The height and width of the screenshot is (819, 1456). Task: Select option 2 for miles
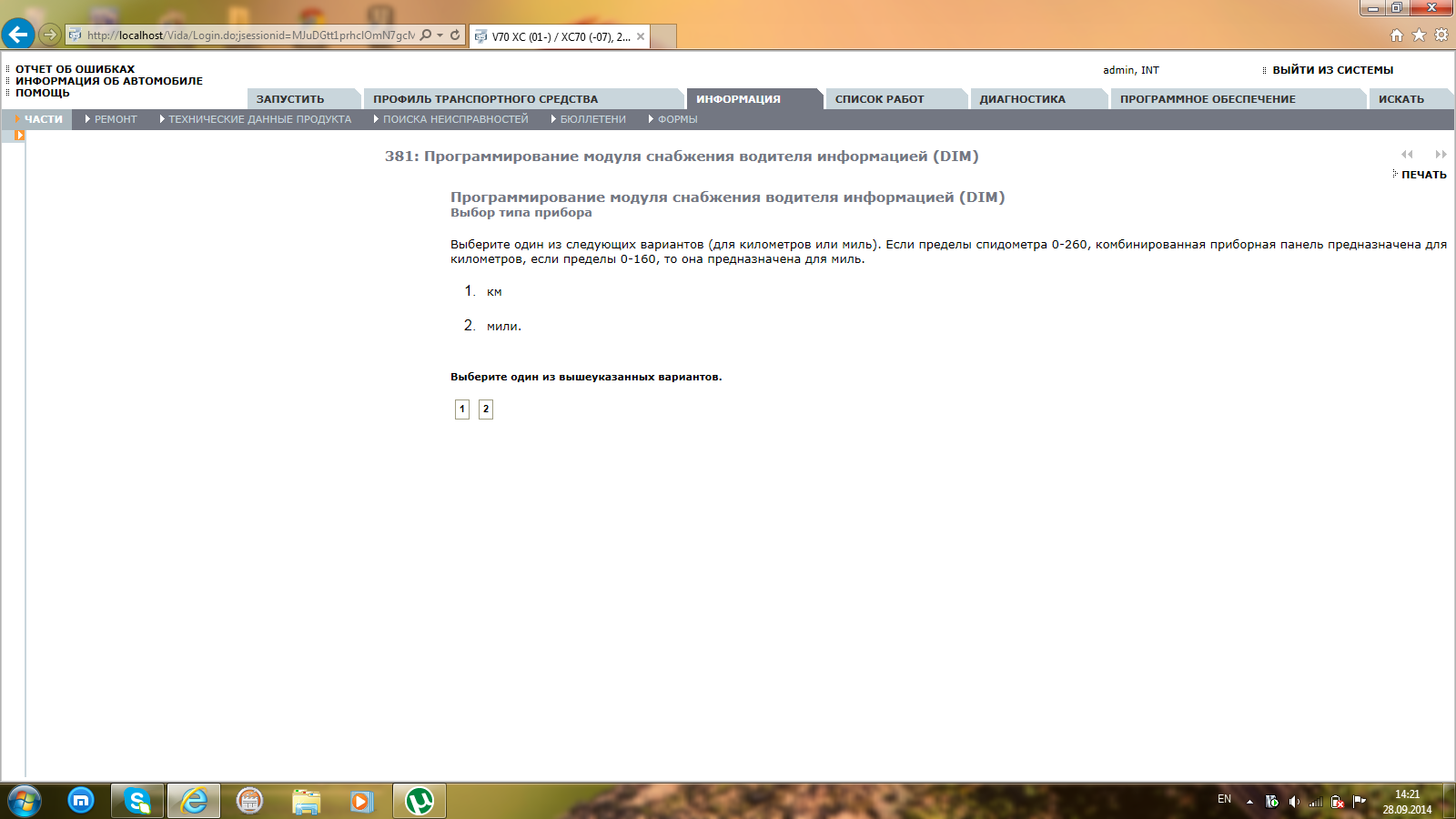click(x=486, y=409)
